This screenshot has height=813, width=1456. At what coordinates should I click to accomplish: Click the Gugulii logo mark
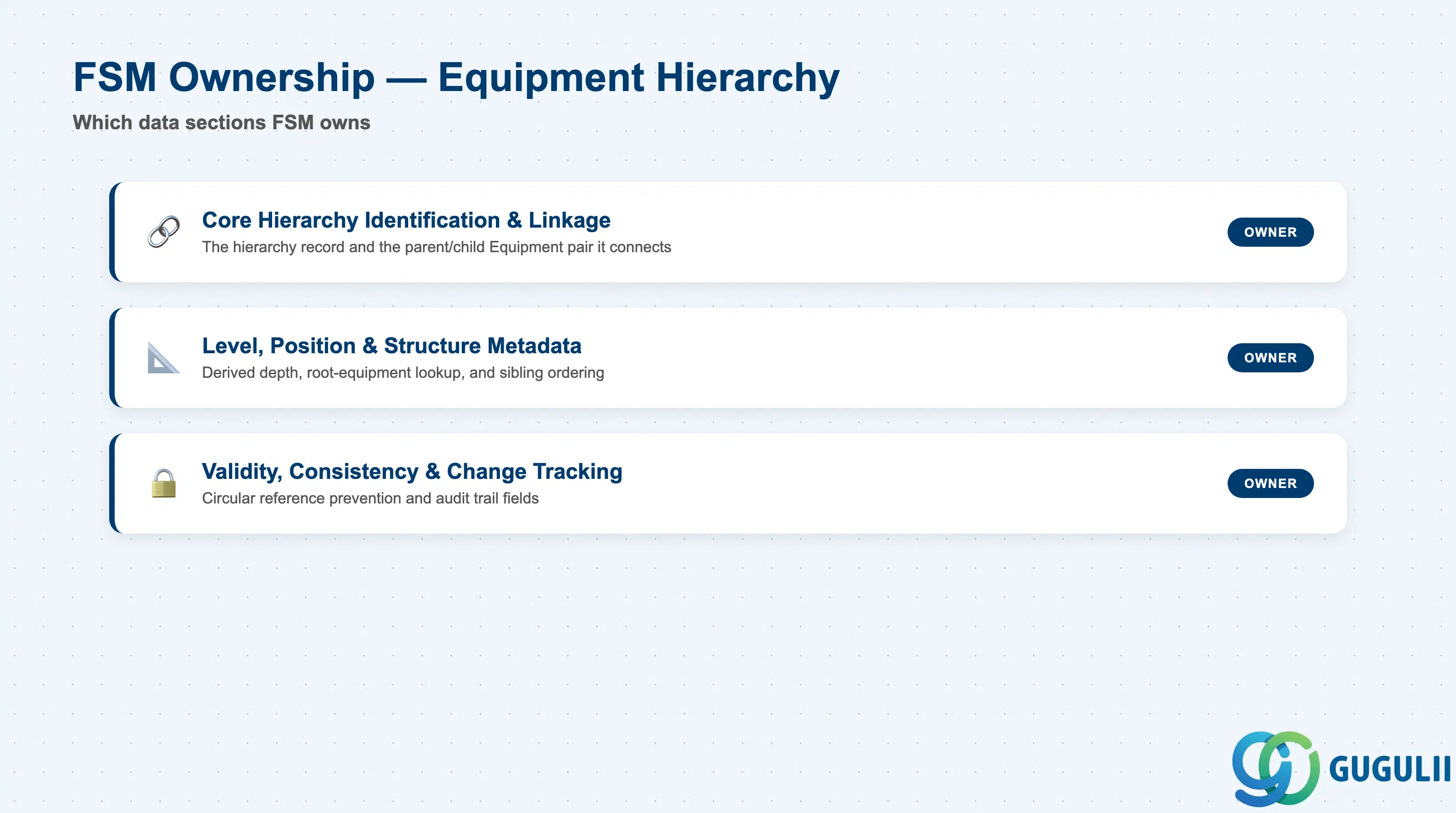pyautogui.click(x=1276, y=768)
